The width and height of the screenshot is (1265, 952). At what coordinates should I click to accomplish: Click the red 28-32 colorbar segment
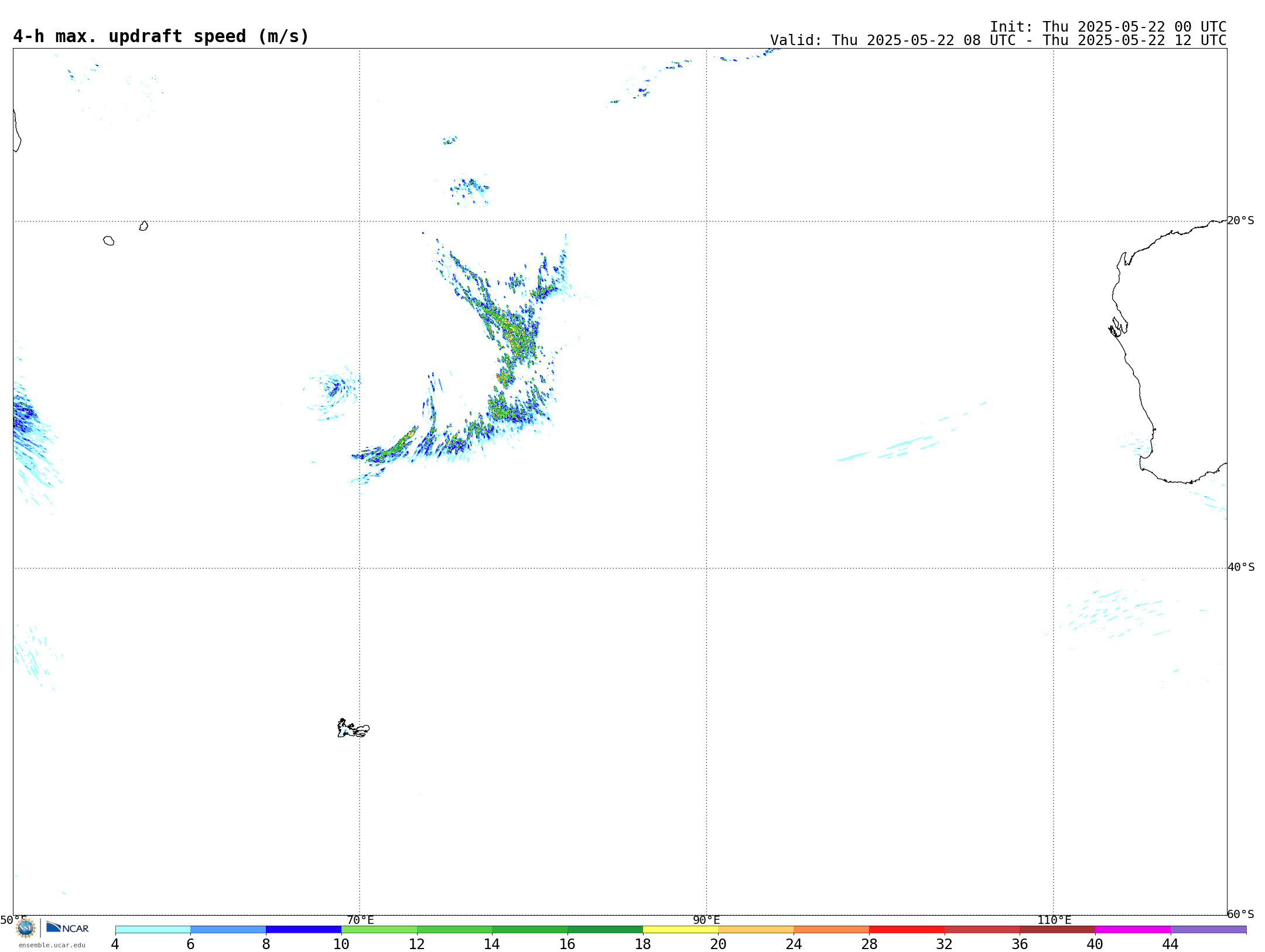point(907,929)
